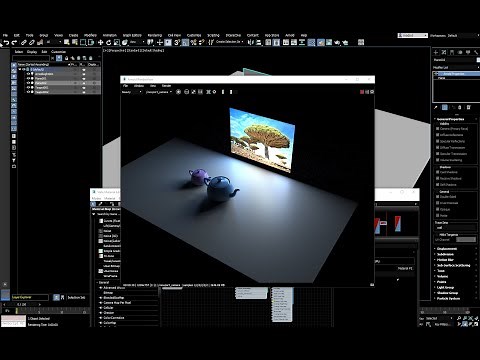The width and height of the screenshot is (480, 360).
Task: Click the scene explorer search field
Action: pos(31,58)
